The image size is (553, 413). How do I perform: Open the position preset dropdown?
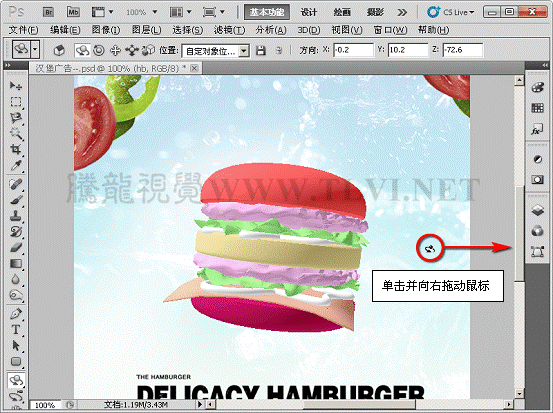pos(216,51)
